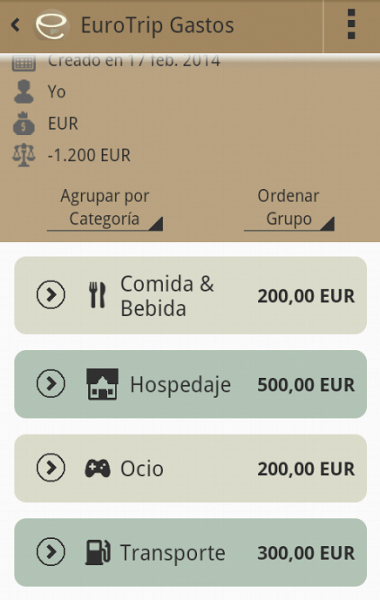The height and width of the screenshot is (600, 380).
Task: Click the person icon beside Yo
Action: pos(24,91)
